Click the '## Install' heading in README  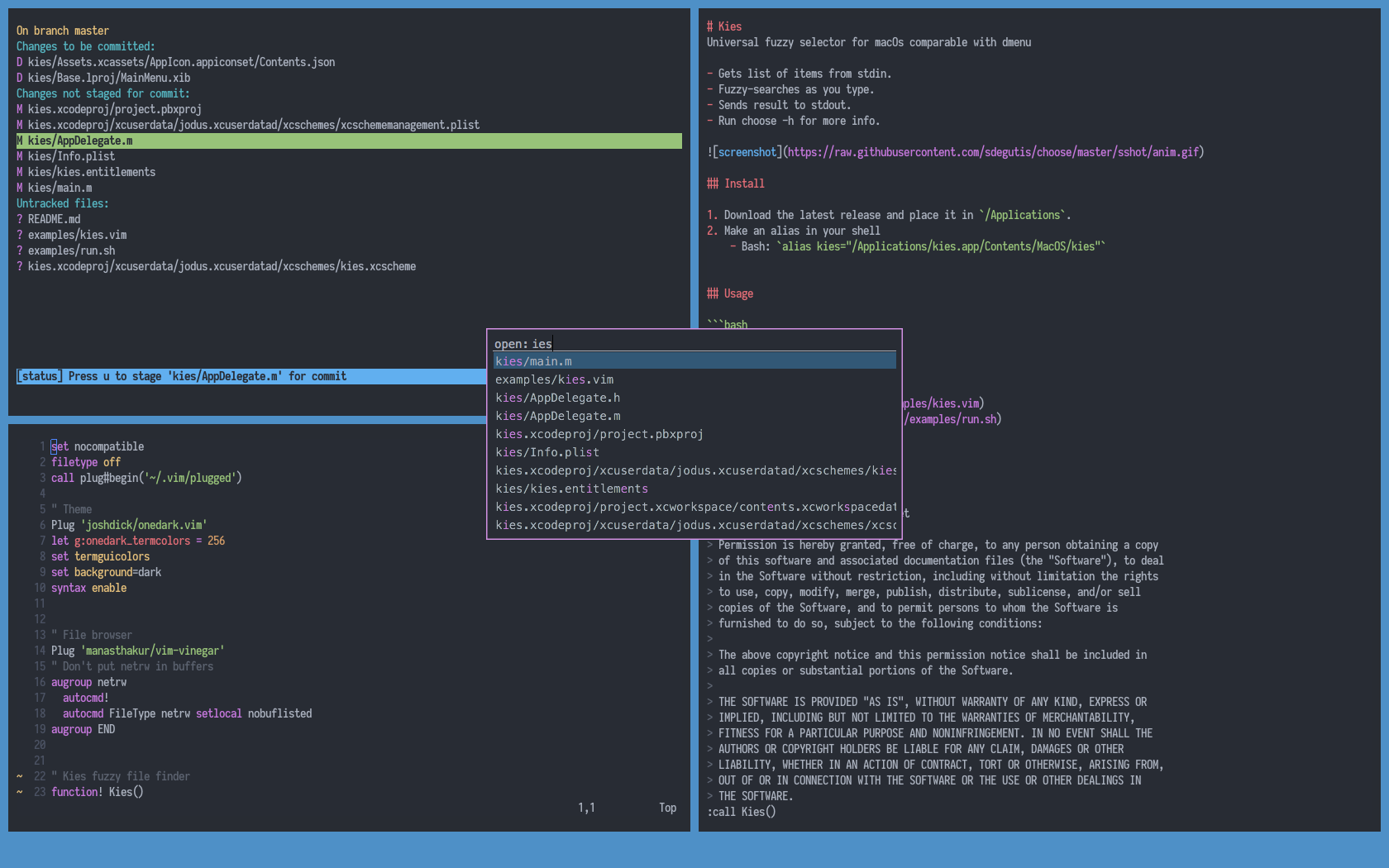736,184
